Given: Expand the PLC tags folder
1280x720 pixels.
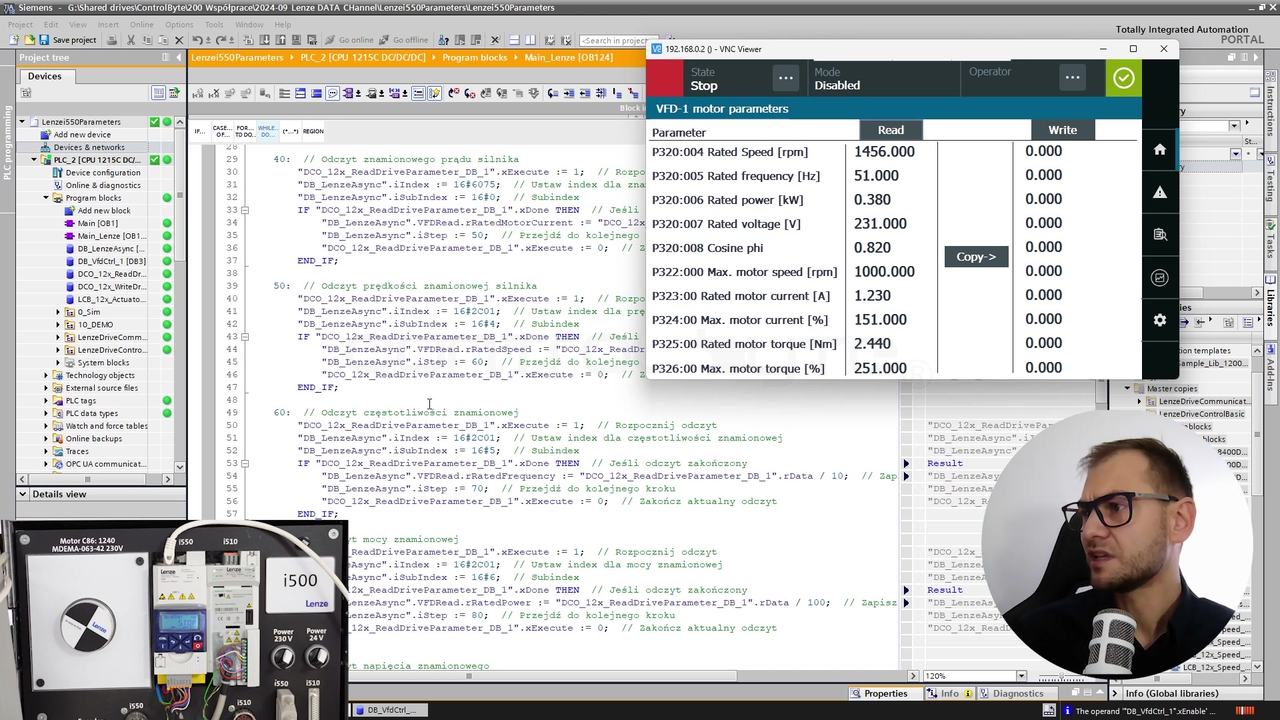Looking at the screenshot, I should click(x=46, y=401).
